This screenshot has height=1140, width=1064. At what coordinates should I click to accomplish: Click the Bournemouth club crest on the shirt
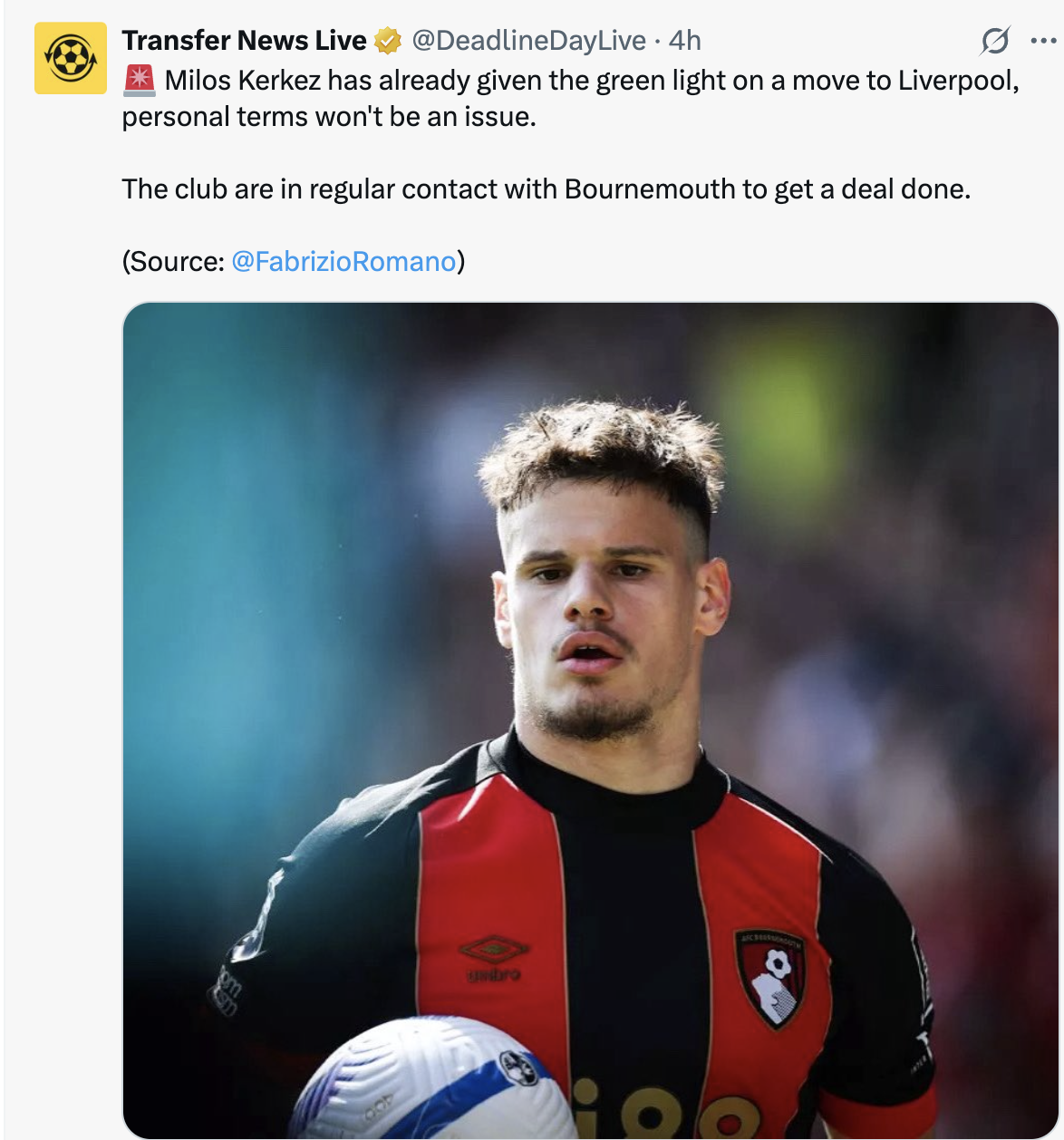pos(770,977)
